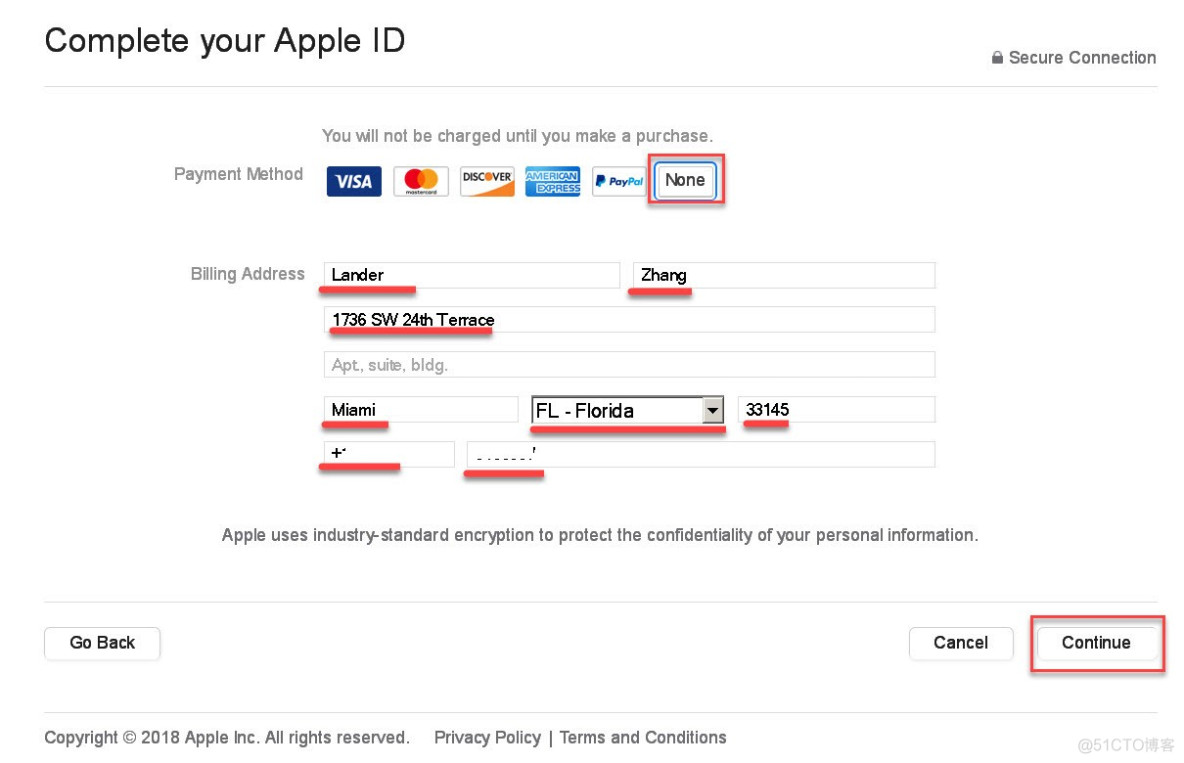This screenshot has width=1184, height=763.
Task: Click the state dropdown arrow button
Action: [712, 410]
